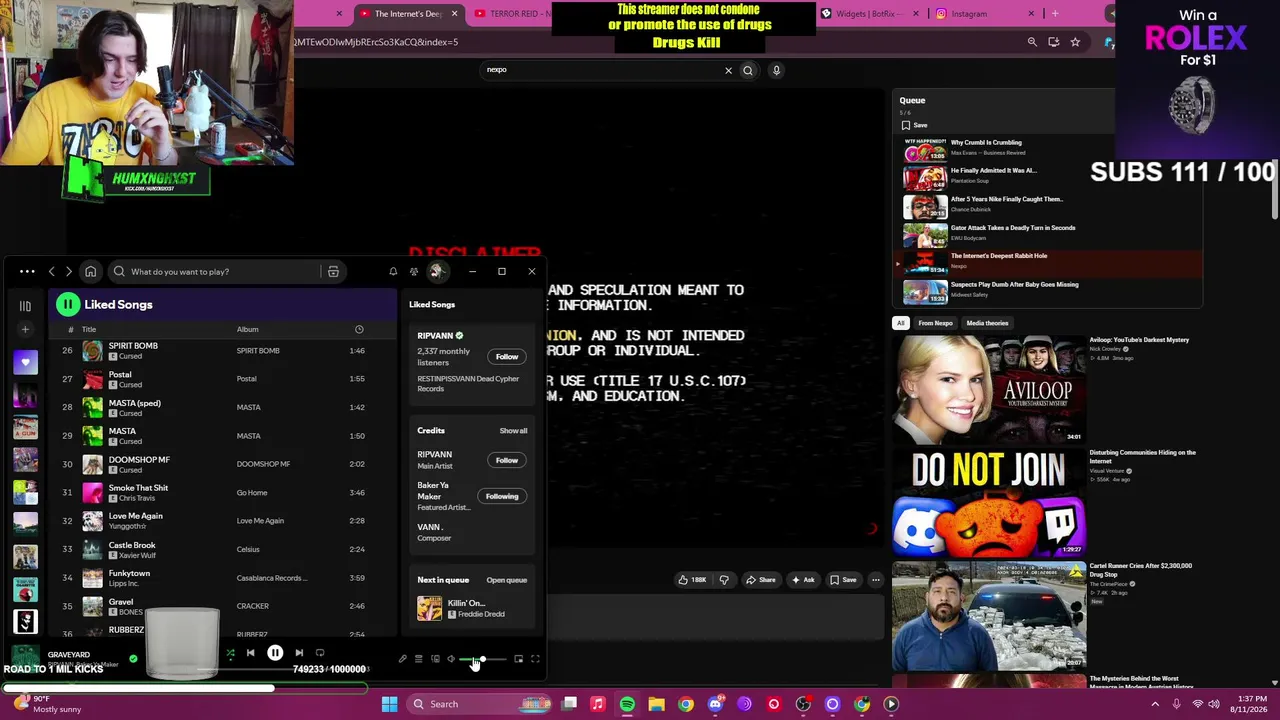This screenshot has height=720, width=1280.
Task: Select the Media theories filter chip
Action: point(987,323)
